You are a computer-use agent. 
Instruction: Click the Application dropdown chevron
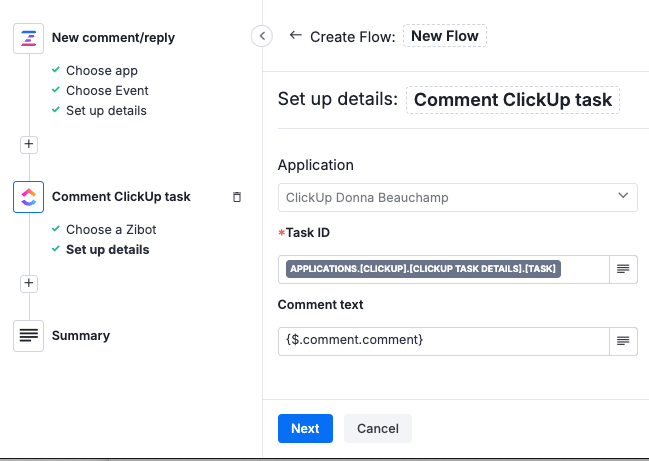coord(623,196)
